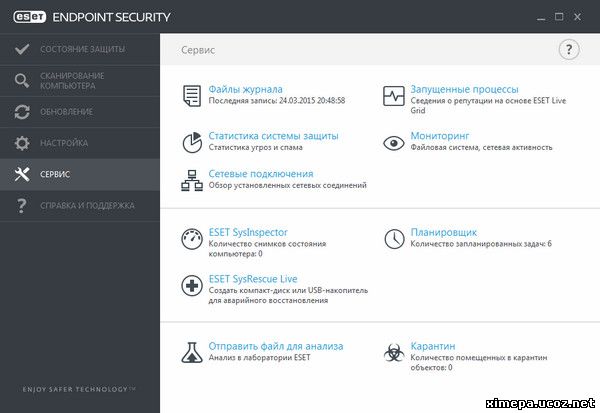The height and width of the screenshot is (413, 600).
Task: Click the log files document icon
Action: point(191,95)
